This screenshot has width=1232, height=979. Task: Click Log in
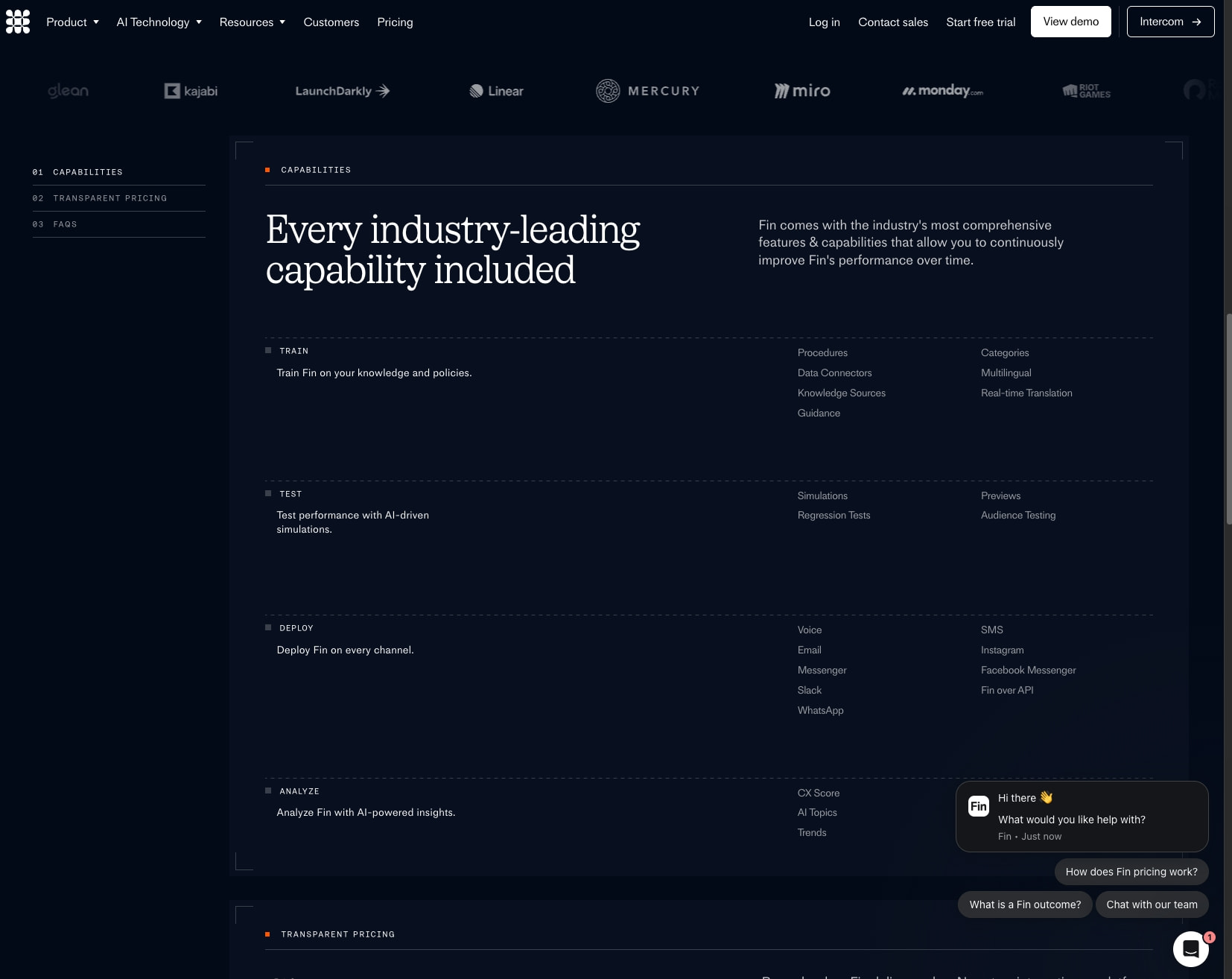pyautogui.click(x=824, y=22)
